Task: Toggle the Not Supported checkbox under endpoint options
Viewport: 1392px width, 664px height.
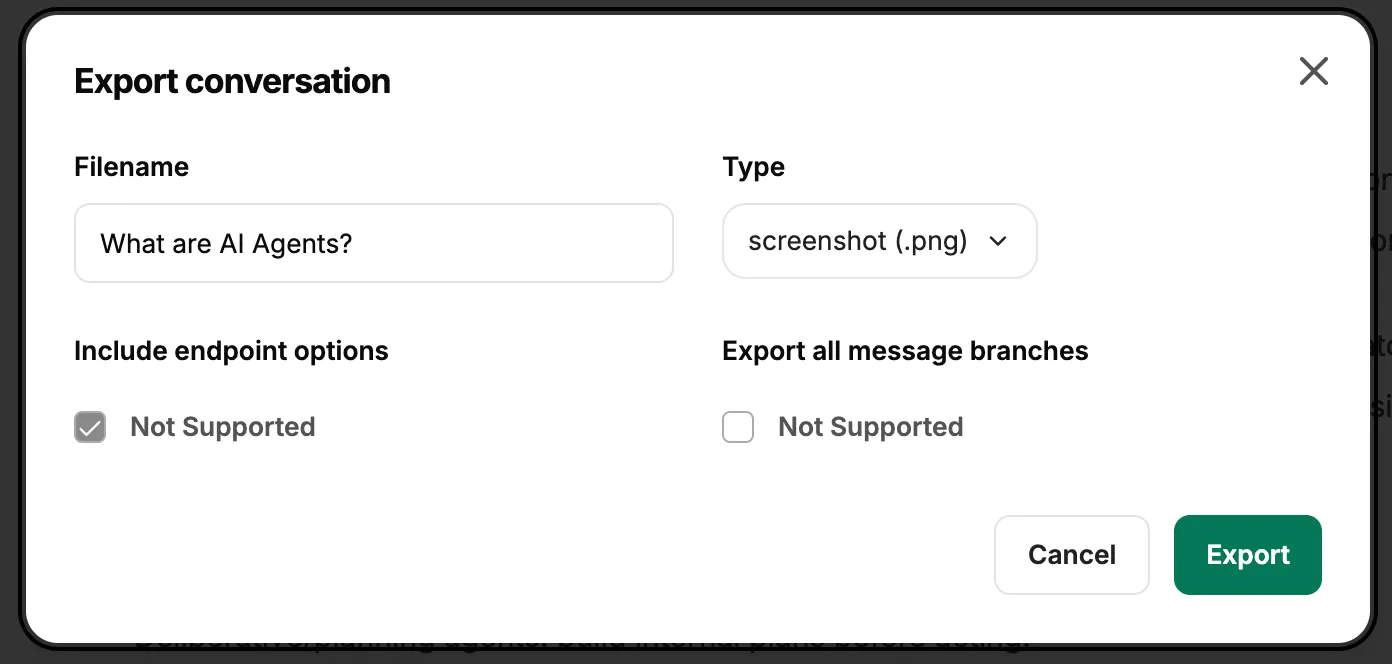Action: coord(89,427)
